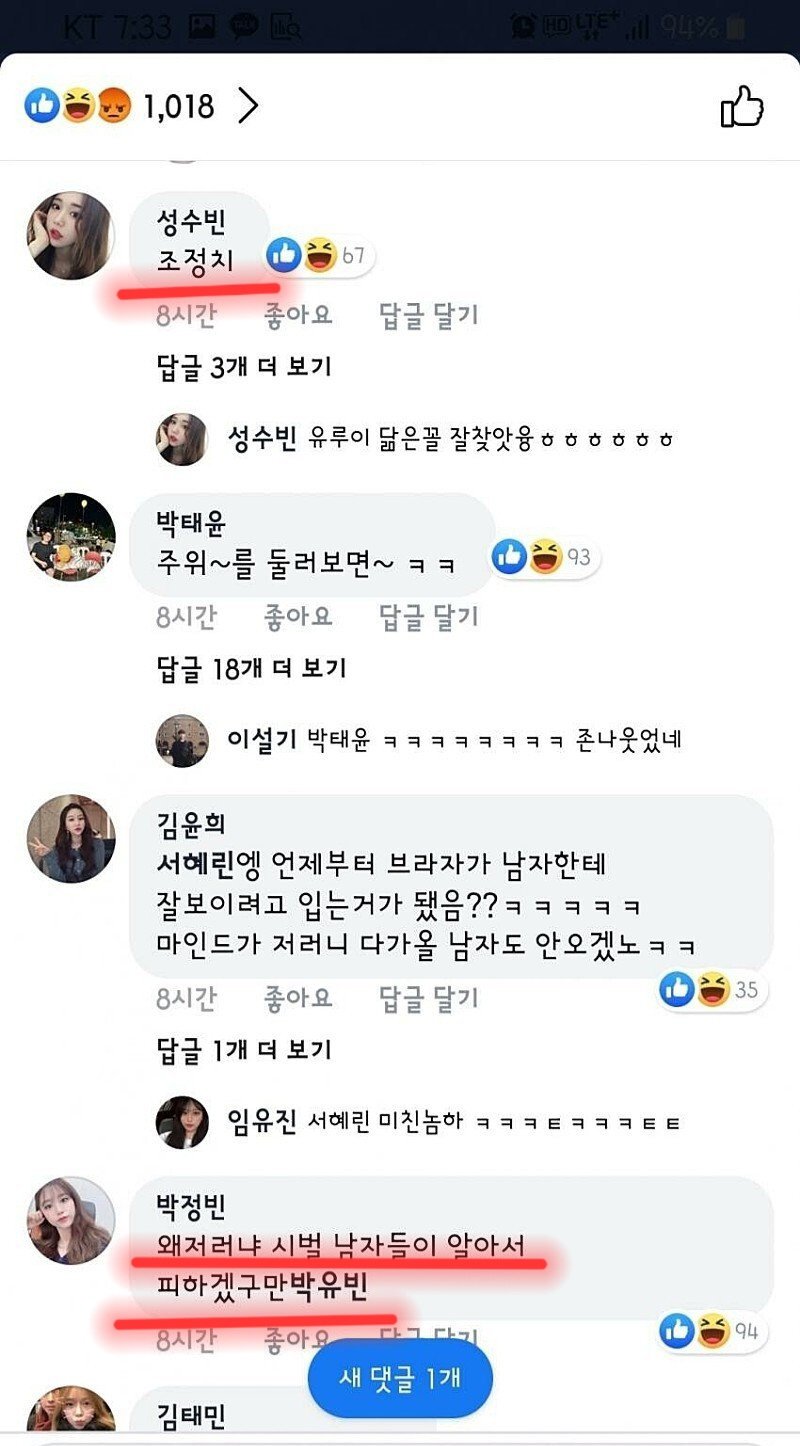Tap the 새 댓글 1개 new comment button

400,1377
